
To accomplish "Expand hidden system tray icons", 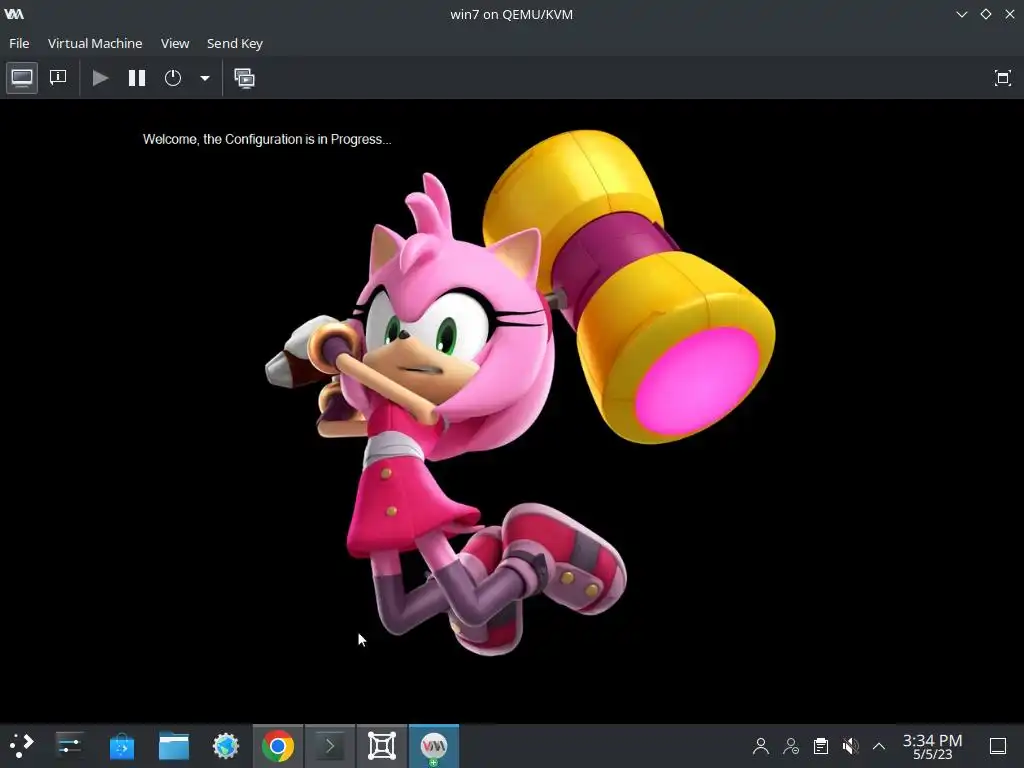I will tap(879, 746).
